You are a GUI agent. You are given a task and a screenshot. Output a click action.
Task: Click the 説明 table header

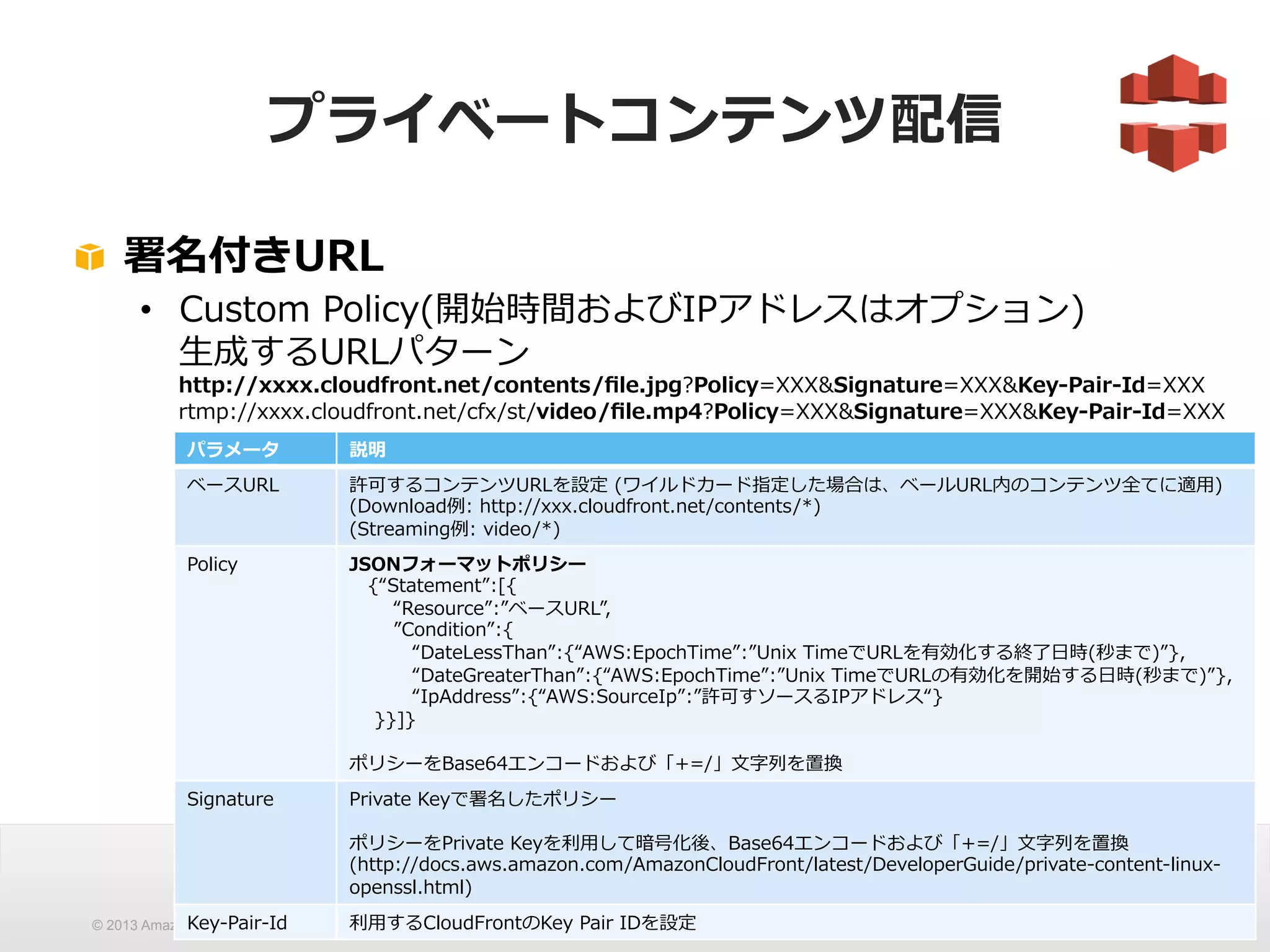tap(796, 449)
